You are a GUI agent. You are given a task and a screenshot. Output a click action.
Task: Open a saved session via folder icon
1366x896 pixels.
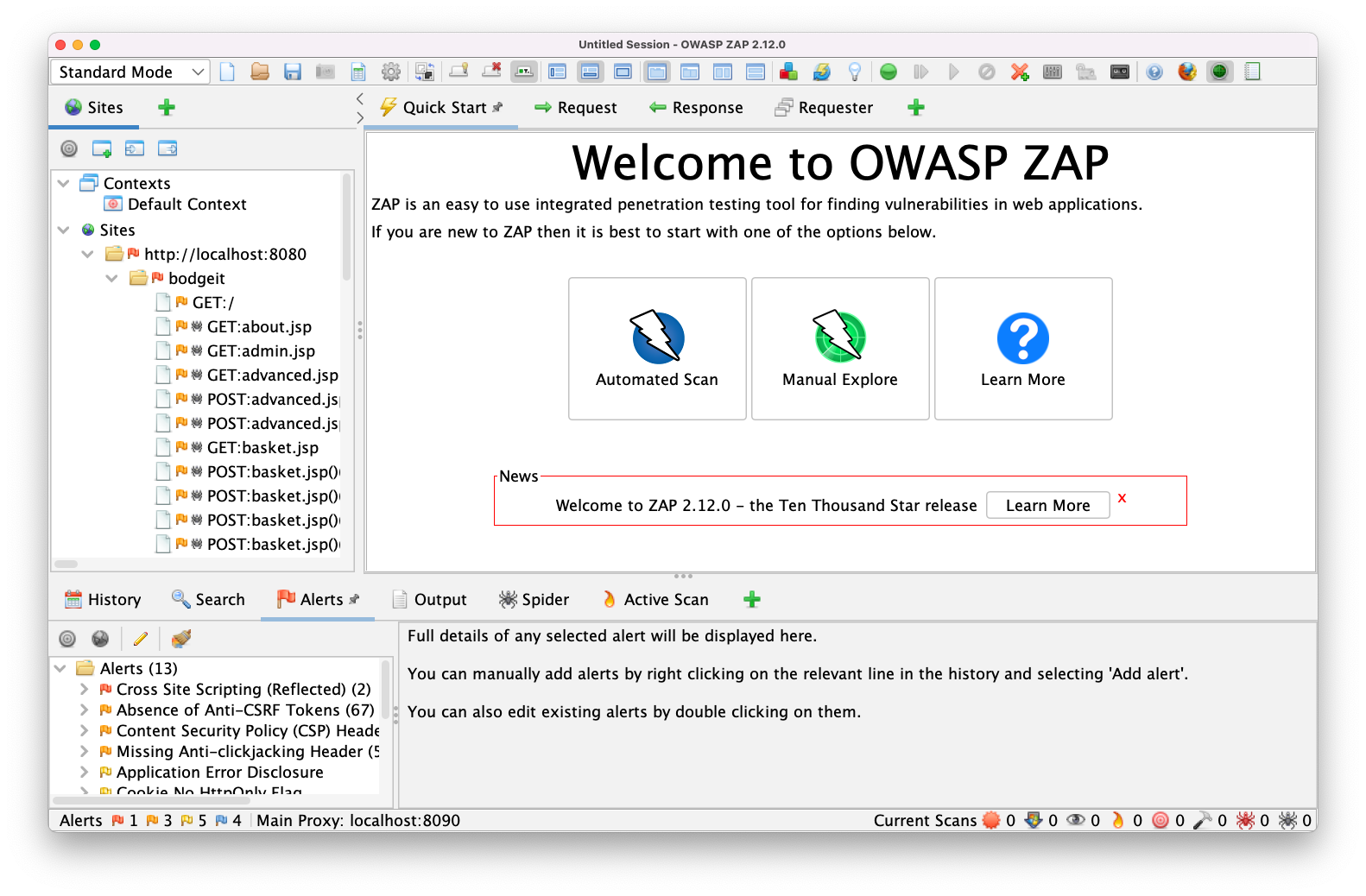pos(260,72)
